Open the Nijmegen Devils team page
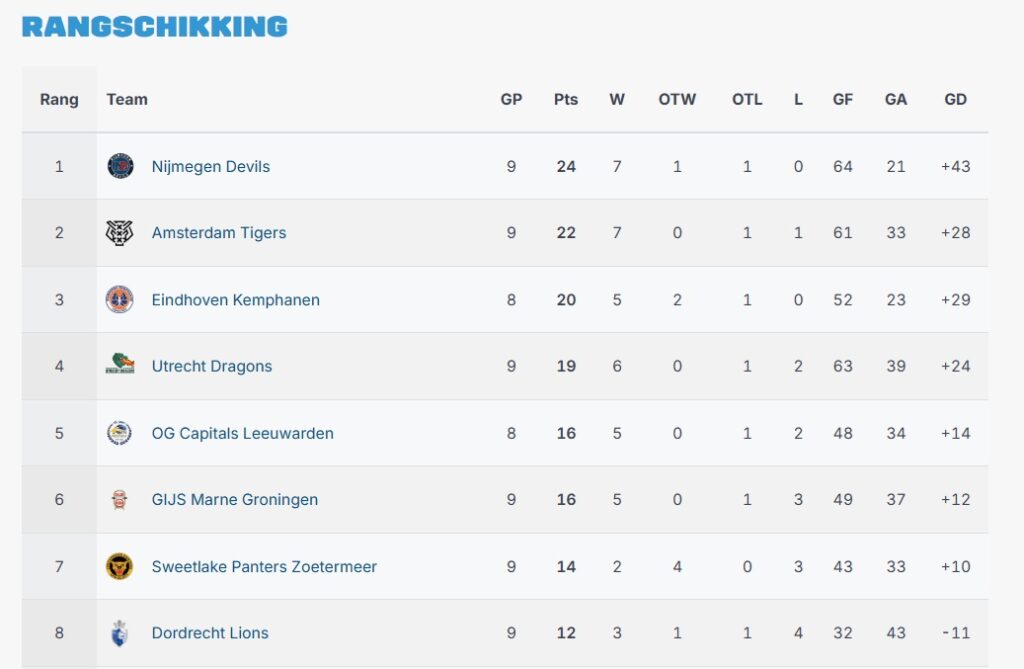This screenshot has height=669, width=1024. [x=209, y=166]
